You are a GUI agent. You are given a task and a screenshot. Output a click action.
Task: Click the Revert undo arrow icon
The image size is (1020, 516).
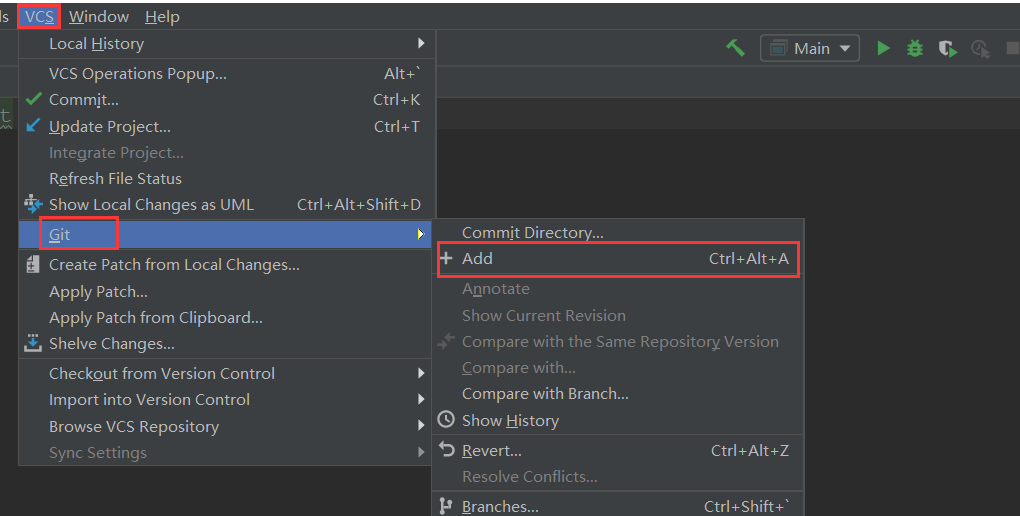(446, 448)
